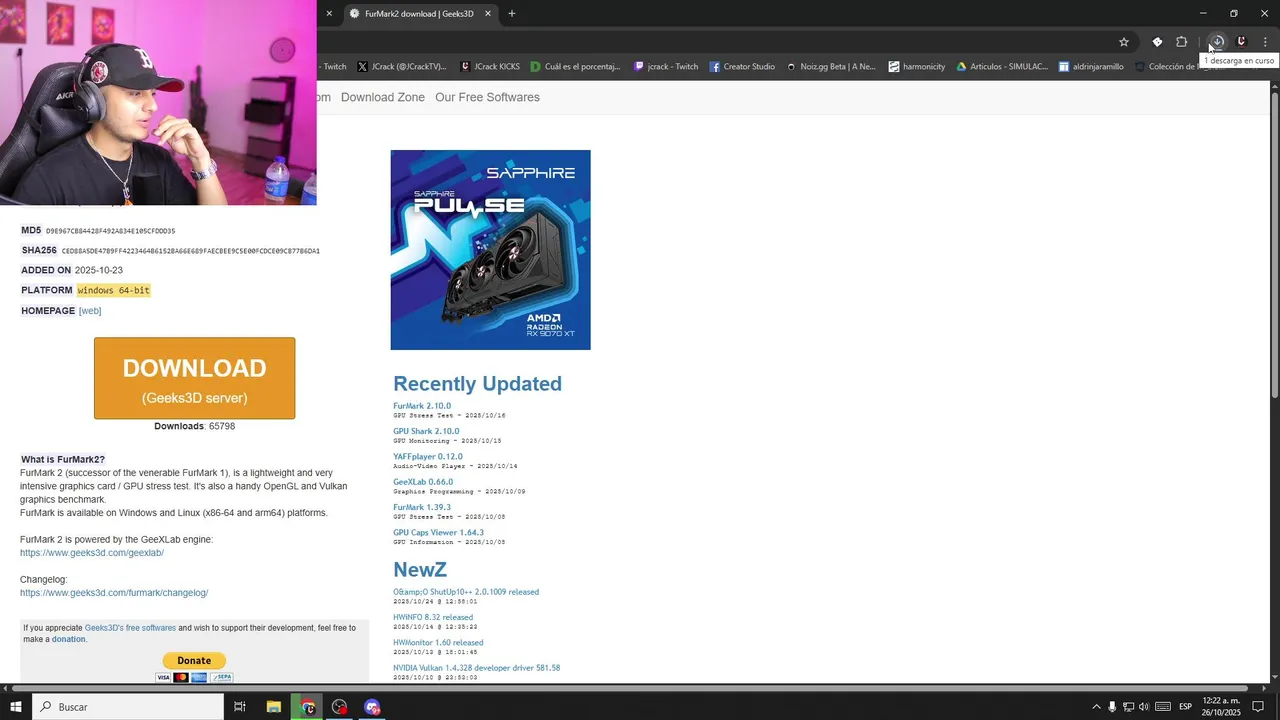This screenshot has width=1280, height=720.
Task: Click the donation text link
Action: (68, 639)
